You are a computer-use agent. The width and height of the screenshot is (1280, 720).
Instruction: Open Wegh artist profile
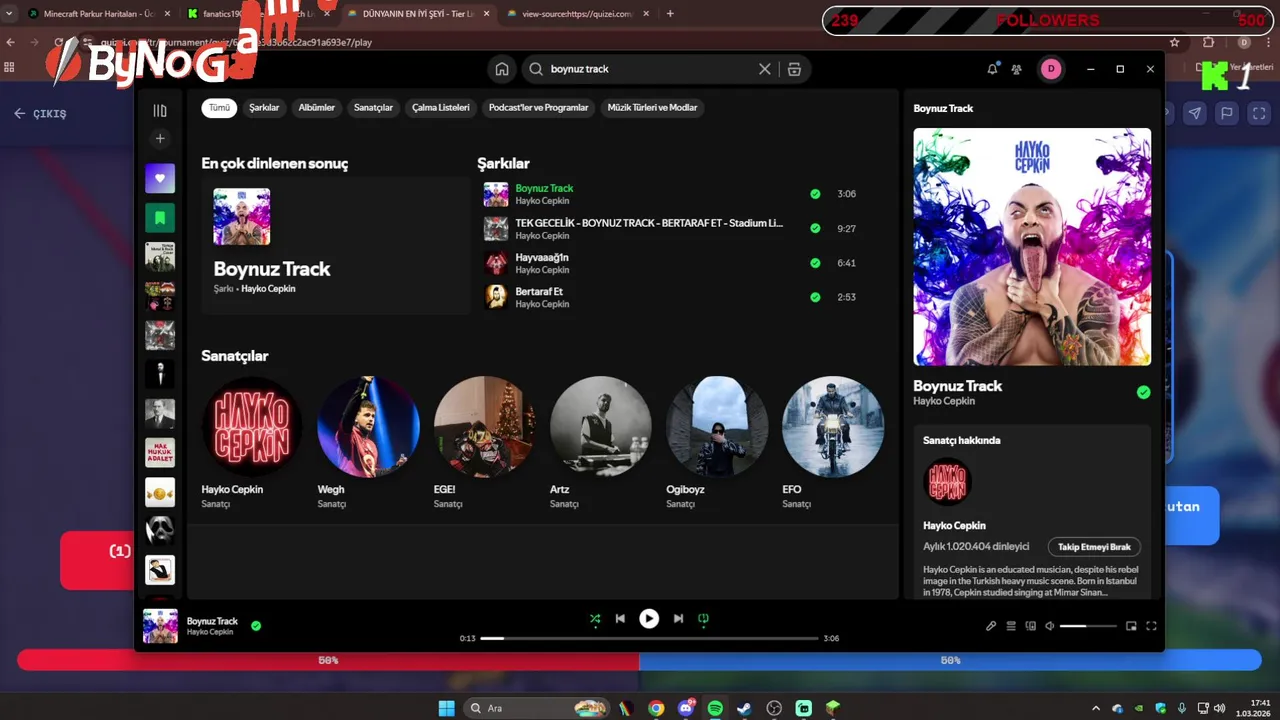click(368, 427)
